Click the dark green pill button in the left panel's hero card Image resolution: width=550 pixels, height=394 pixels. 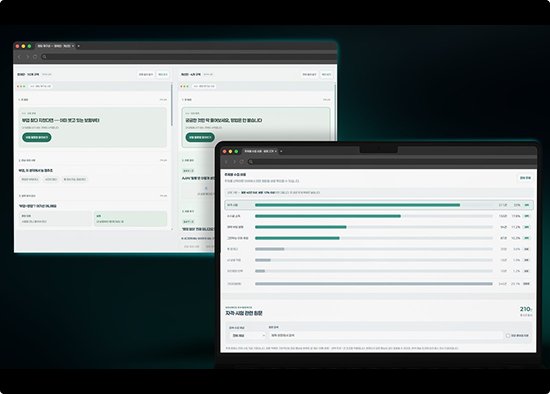pos(37,137)
